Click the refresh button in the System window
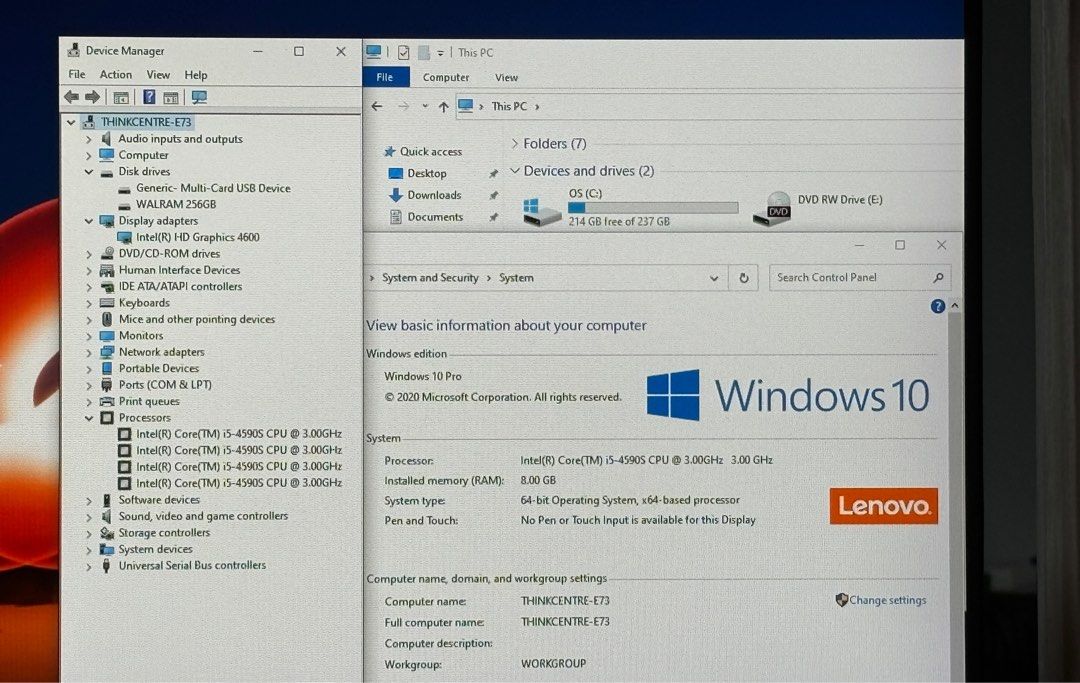 click(744, 278)
